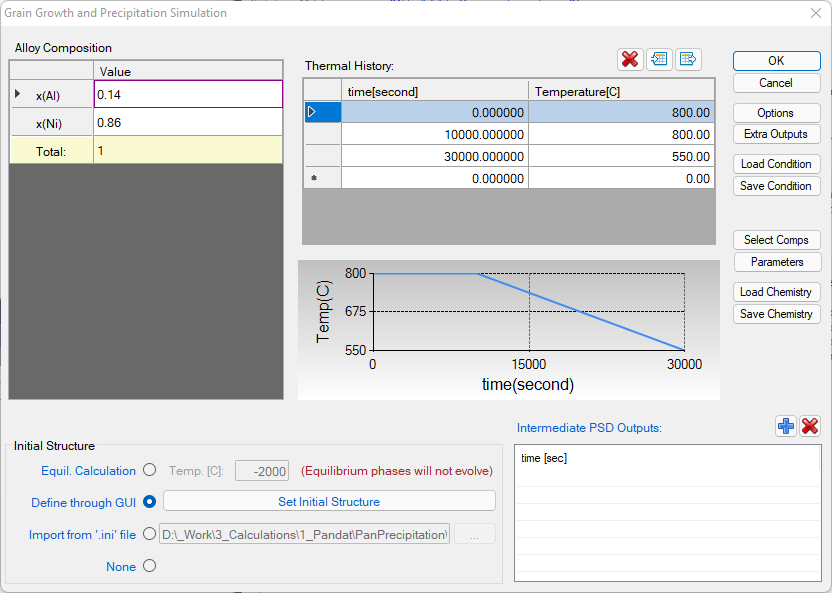
Task: Remove a PSD output with the red X icon
Action: point(810,426)
